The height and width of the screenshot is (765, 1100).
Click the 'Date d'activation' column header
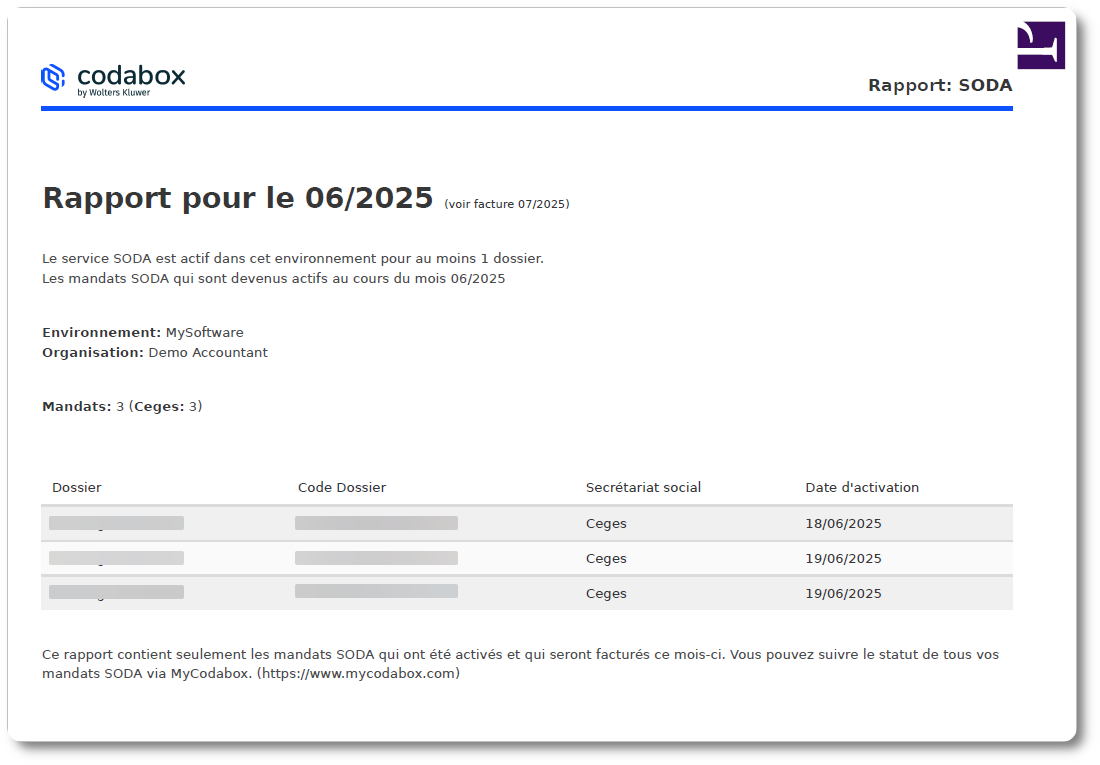tap(862, 487)
